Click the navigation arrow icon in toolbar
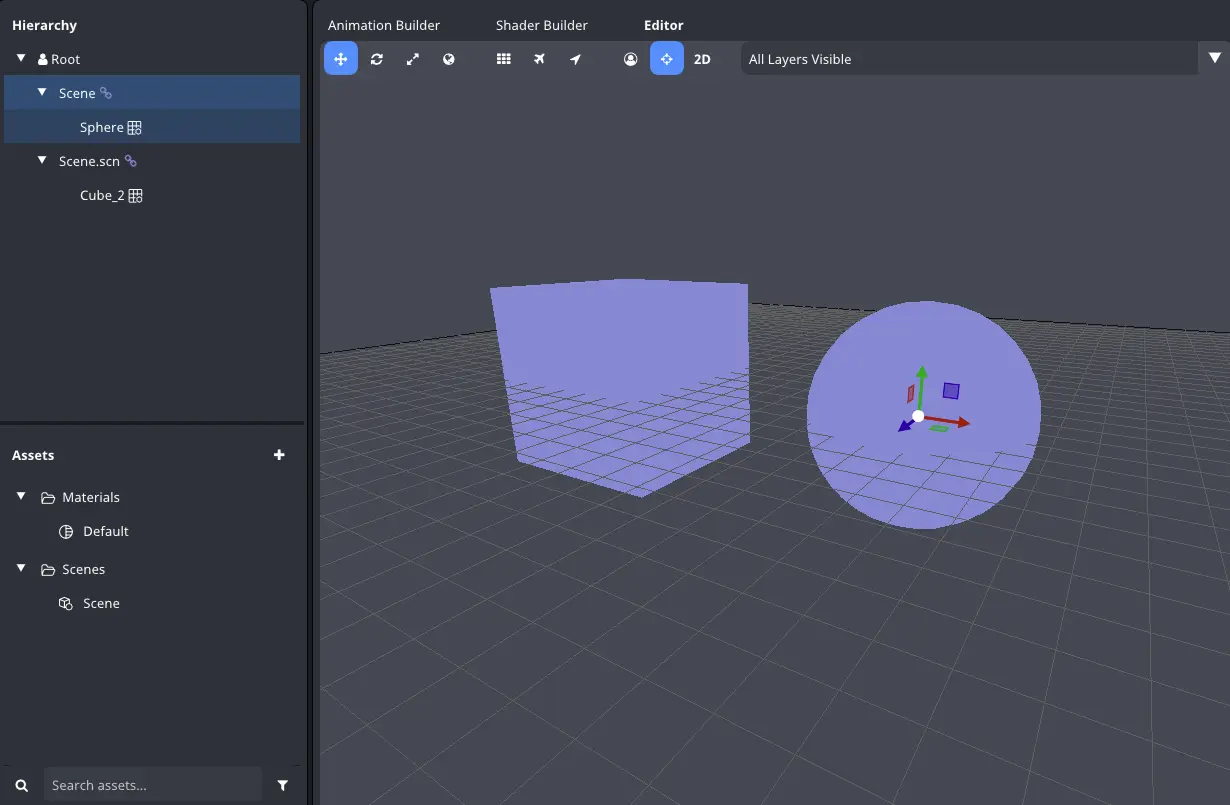 (575, 59)
